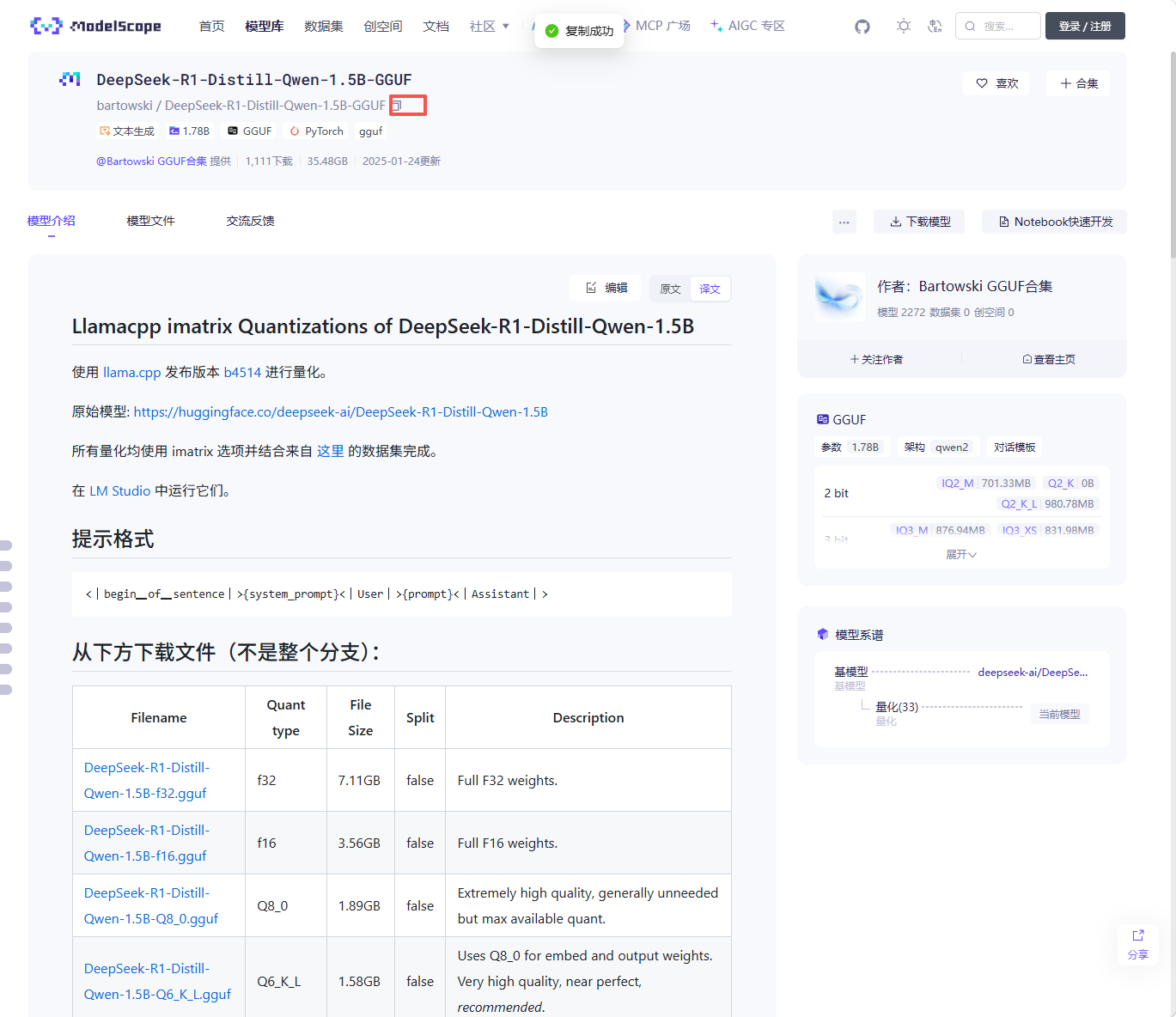Viewport: 1176px width, 1017px height.
Task: Open the b4514 release link
Action: [242, 372]
